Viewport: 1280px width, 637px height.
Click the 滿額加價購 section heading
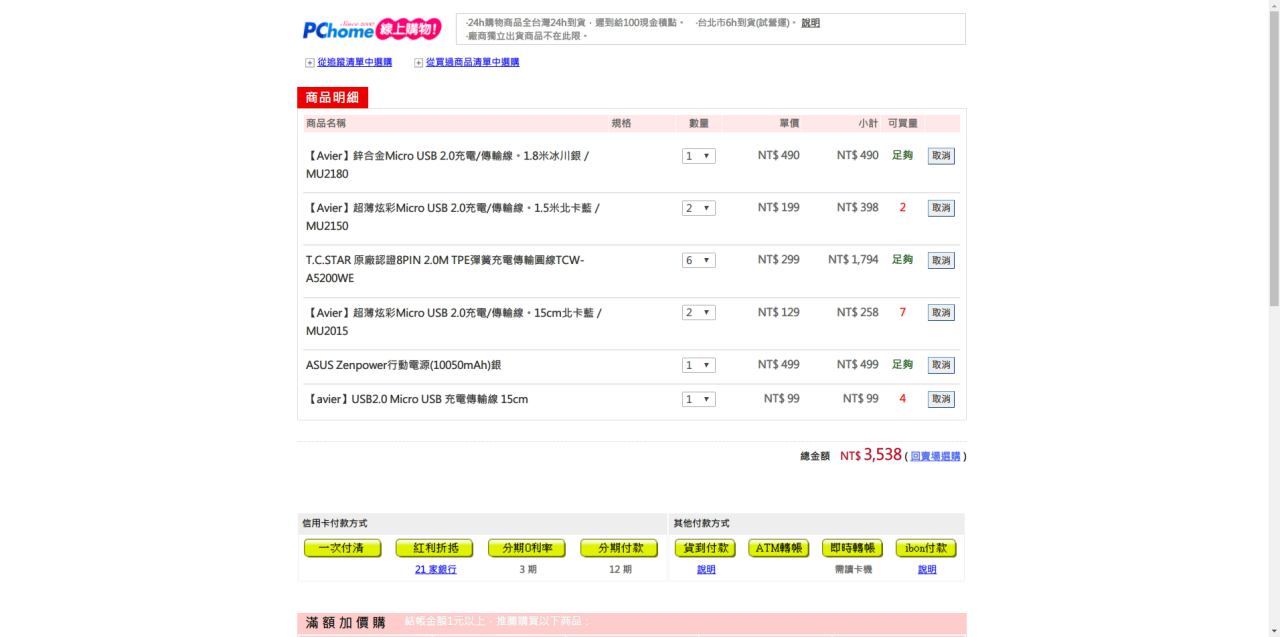pos(345,623)
